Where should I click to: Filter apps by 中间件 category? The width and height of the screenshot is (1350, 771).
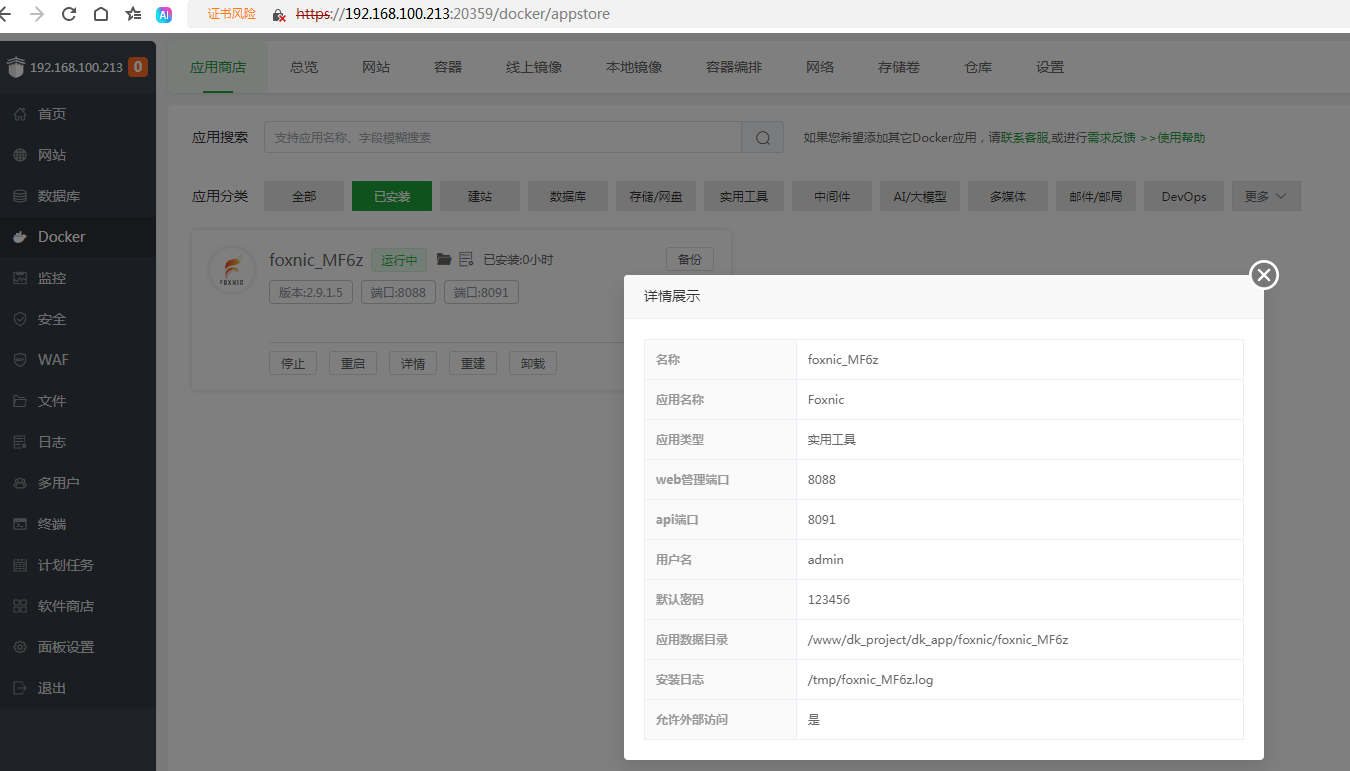pos(832,196)
